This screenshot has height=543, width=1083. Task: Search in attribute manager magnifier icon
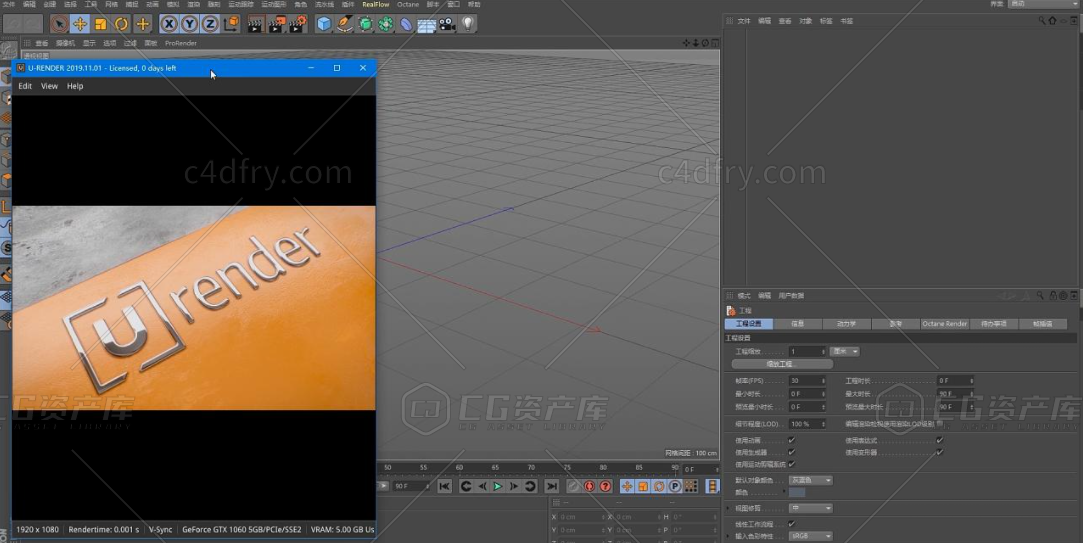coord(1039,296)
